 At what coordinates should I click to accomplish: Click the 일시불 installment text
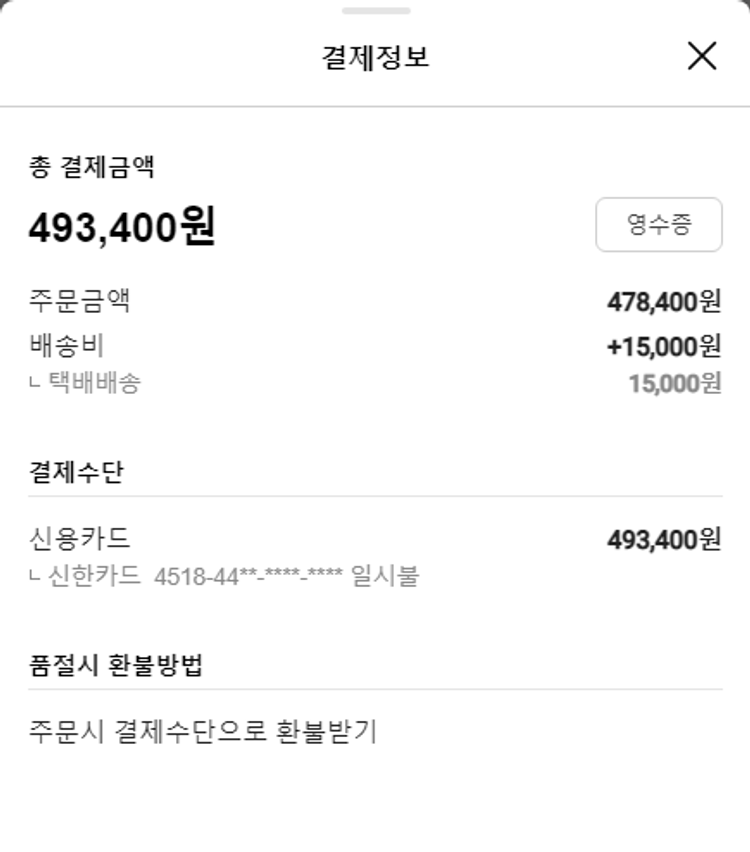tap(385, 577)
